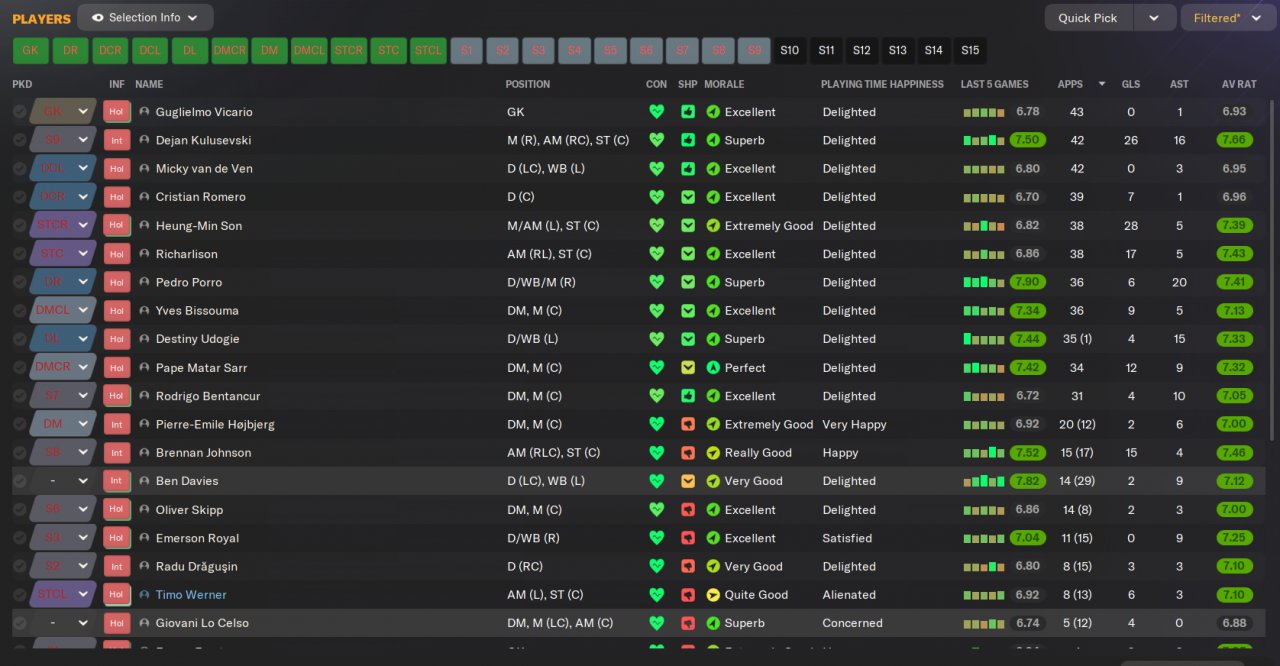Click the morale icon for Pape Matar Sarr
Viewport: 1280px width, 666px height.
click(713, 368)
